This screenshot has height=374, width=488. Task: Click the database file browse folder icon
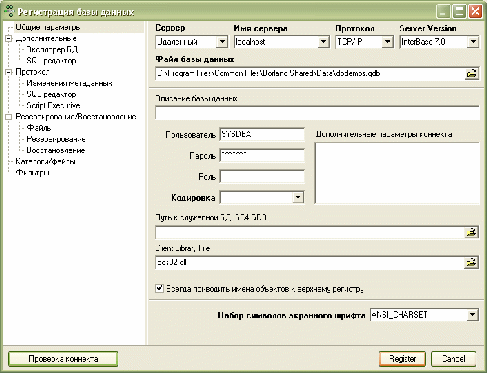pyautogui.click(x=471, y=74)
